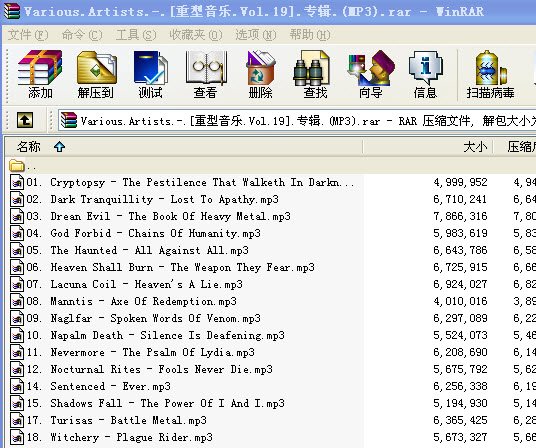This screenshot has height=448, width=536.
Task: Click mp3 icon of 02. Dark Tranquillity
Action: (17, 199)
